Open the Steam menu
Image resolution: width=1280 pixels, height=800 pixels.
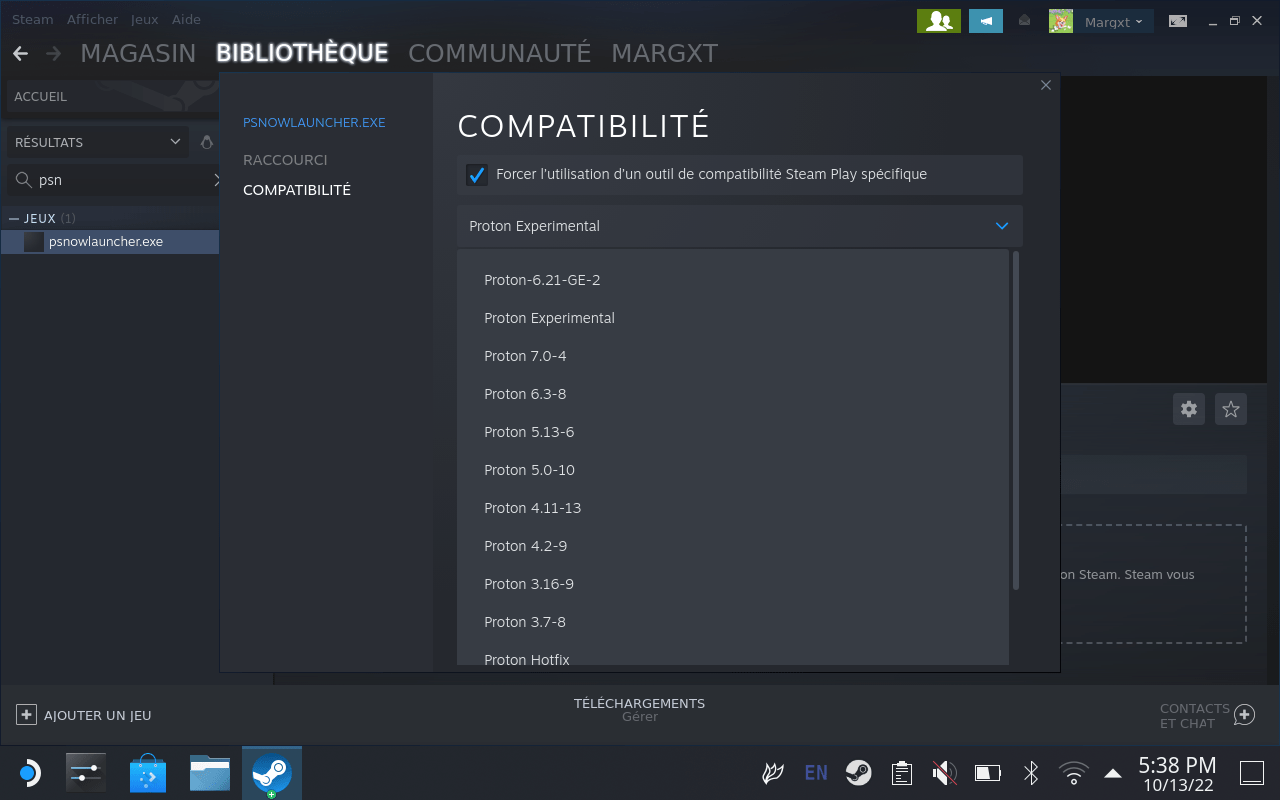pyautogui.click(x=33, y=19)
